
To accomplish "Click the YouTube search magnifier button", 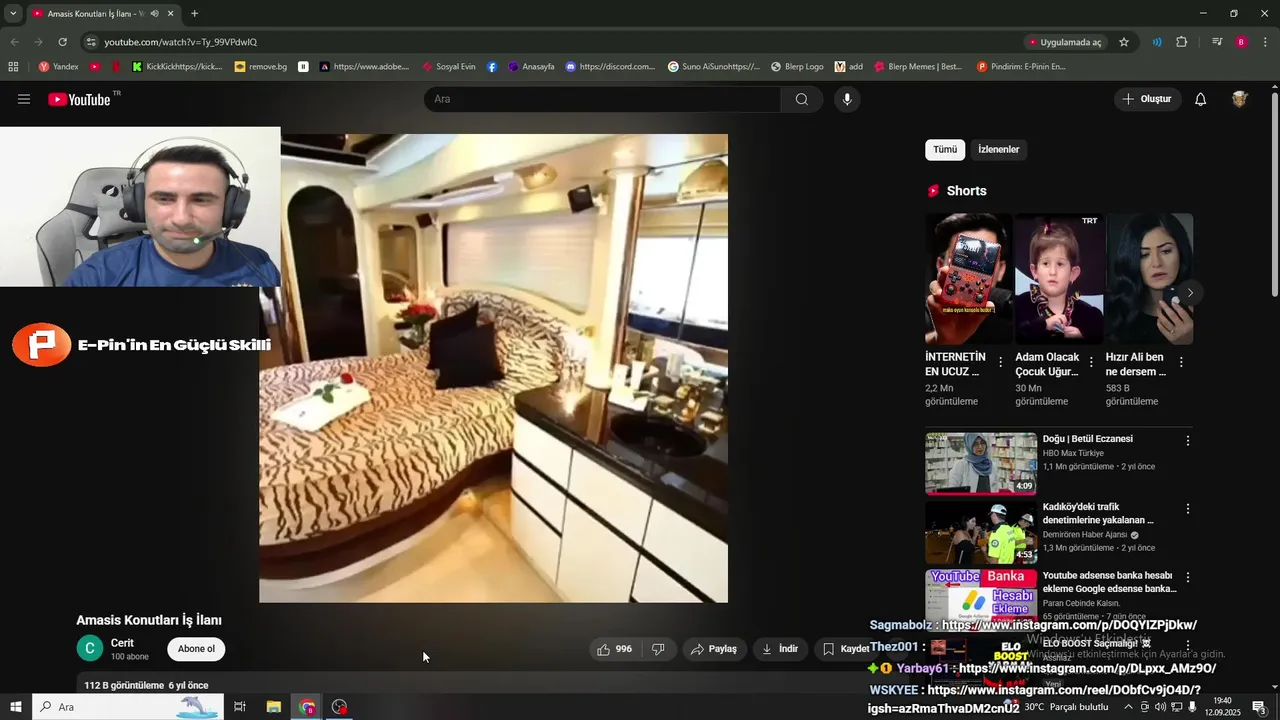I will tap(802, 99).
